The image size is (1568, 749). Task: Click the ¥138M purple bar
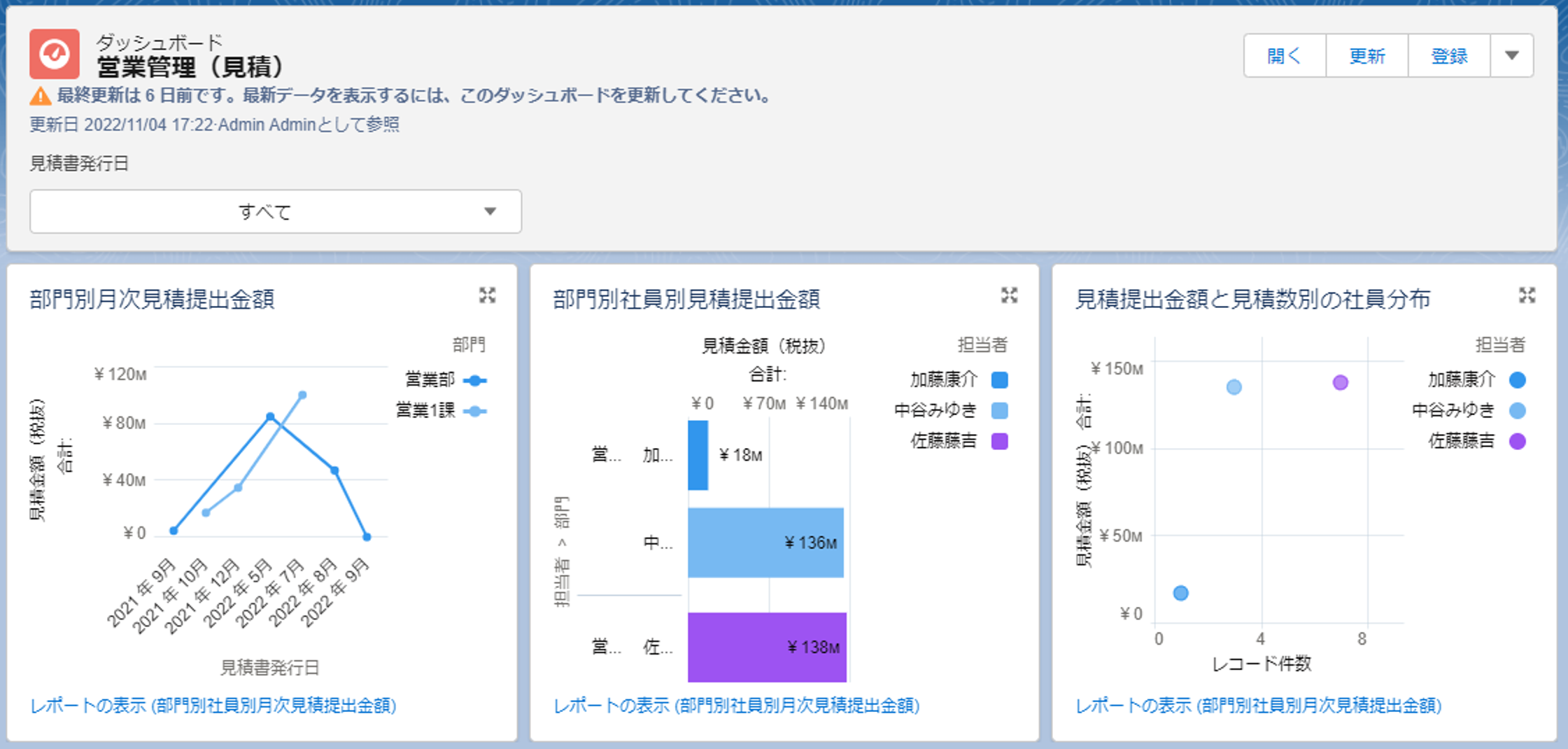(x=767, y=647)
